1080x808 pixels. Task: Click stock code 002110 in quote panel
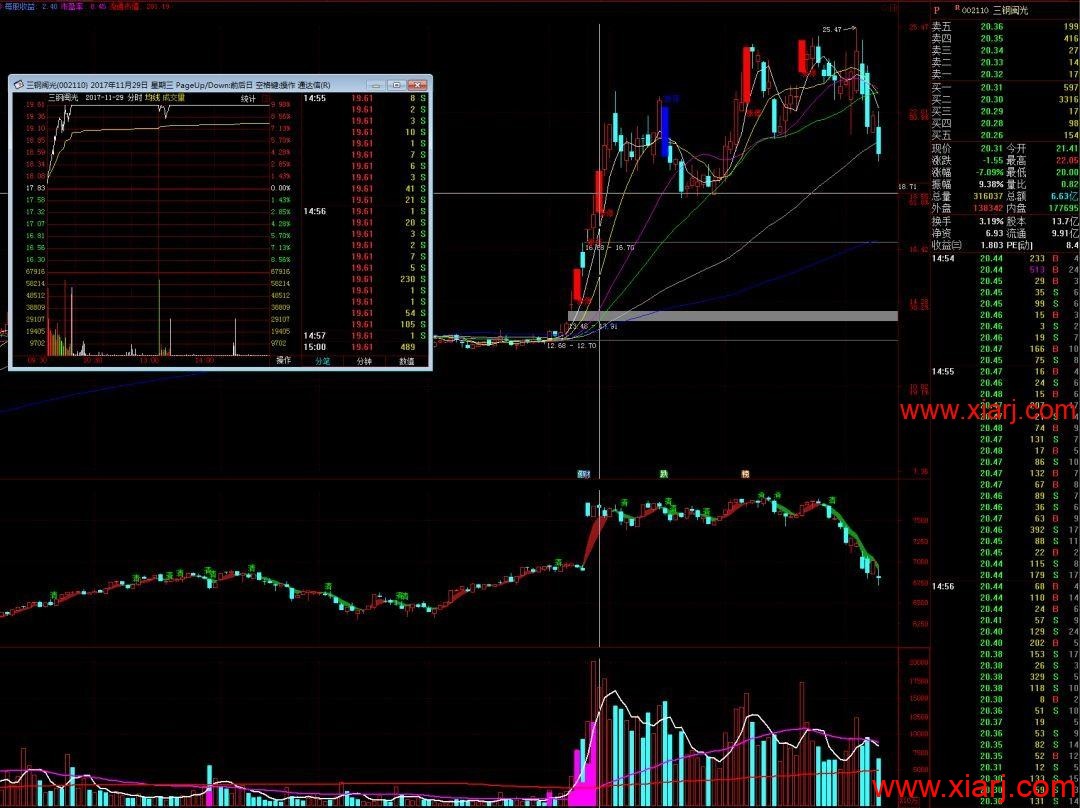(975, 10)
